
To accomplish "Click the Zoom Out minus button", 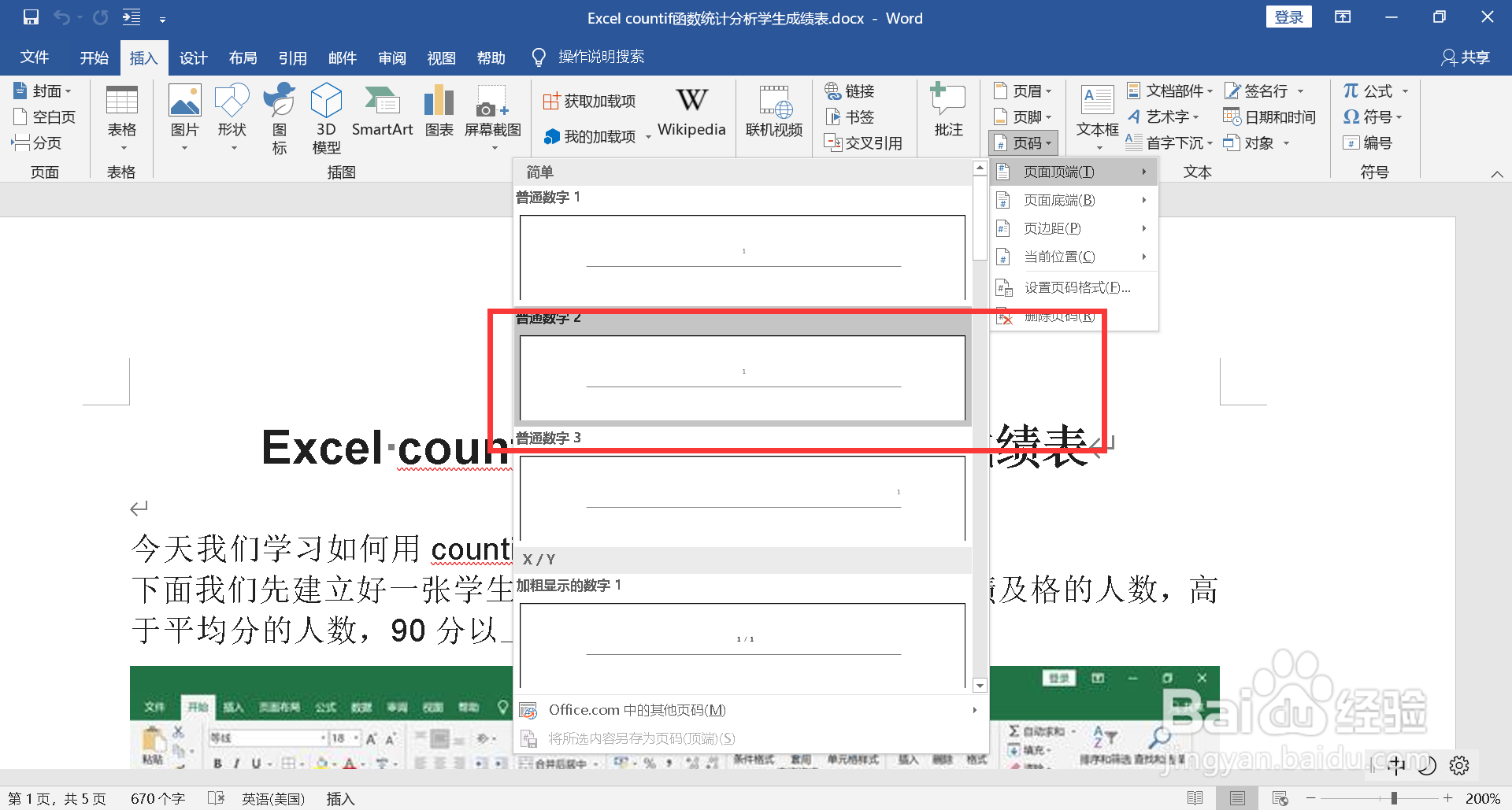I will (x=1310, y=798).
